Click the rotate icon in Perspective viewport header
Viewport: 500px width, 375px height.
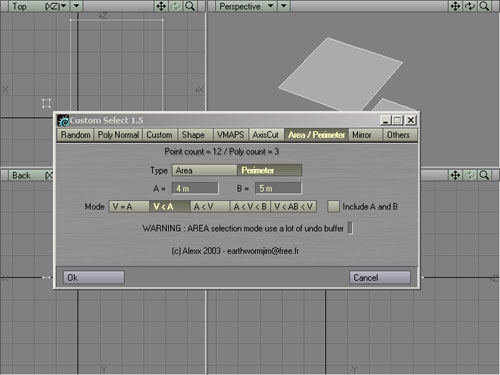[x=470, y=6]
